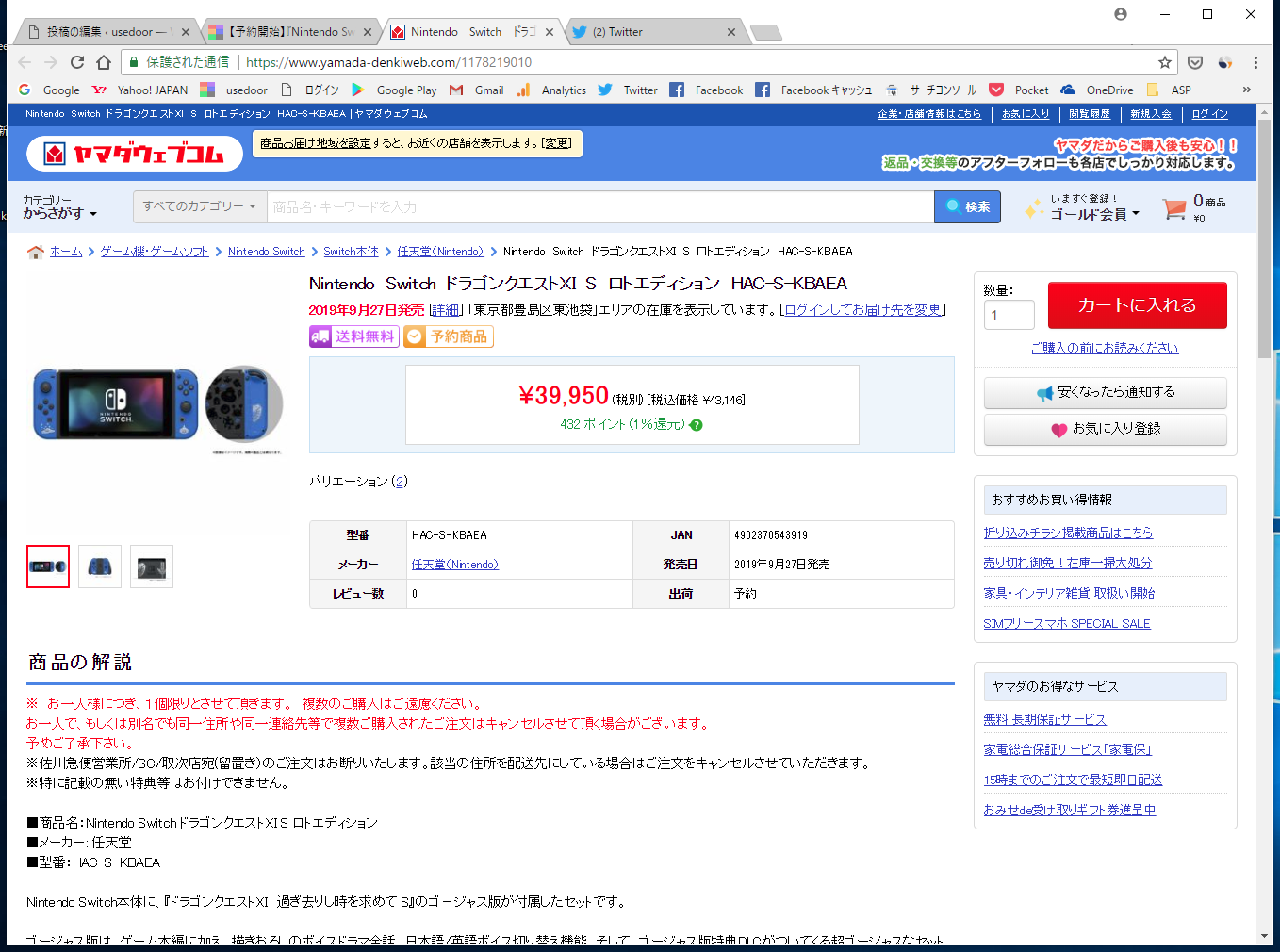Open the 売り切れ御免！在庫一掃大処分 link
This screenshot has width=1280, height=952.
[1068, 564]
